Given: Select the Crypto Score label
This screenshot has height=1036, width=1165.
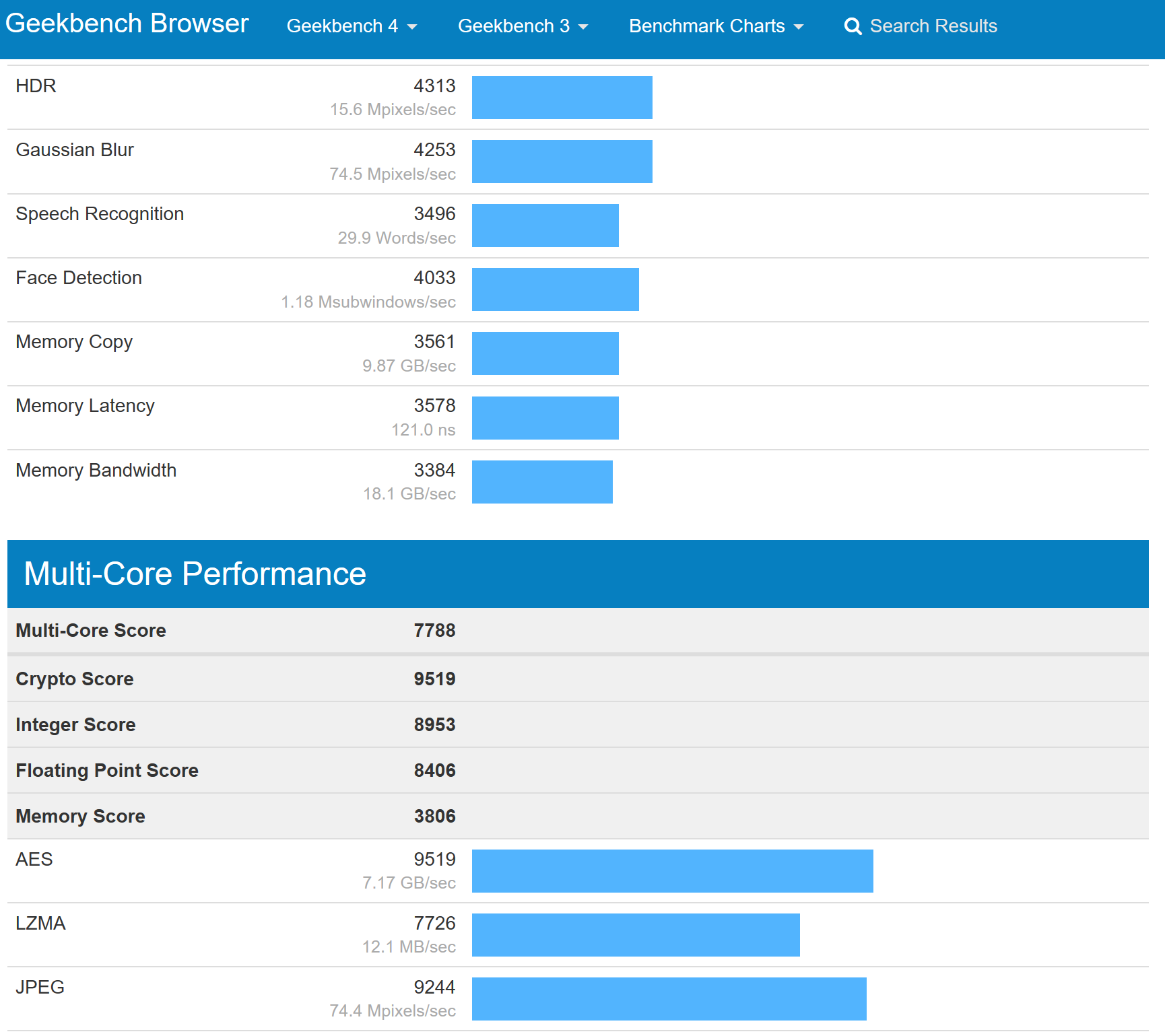Looking at the screenshot, I should [75, 679].
